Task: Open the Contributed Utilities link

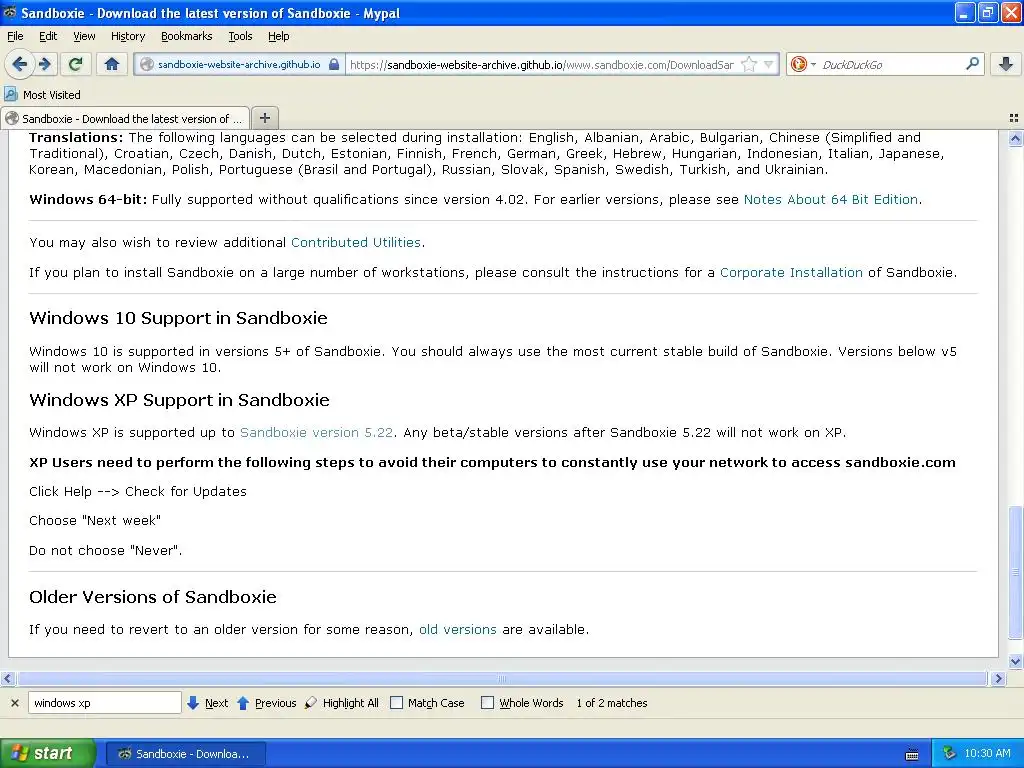Action: click(356, 242)
